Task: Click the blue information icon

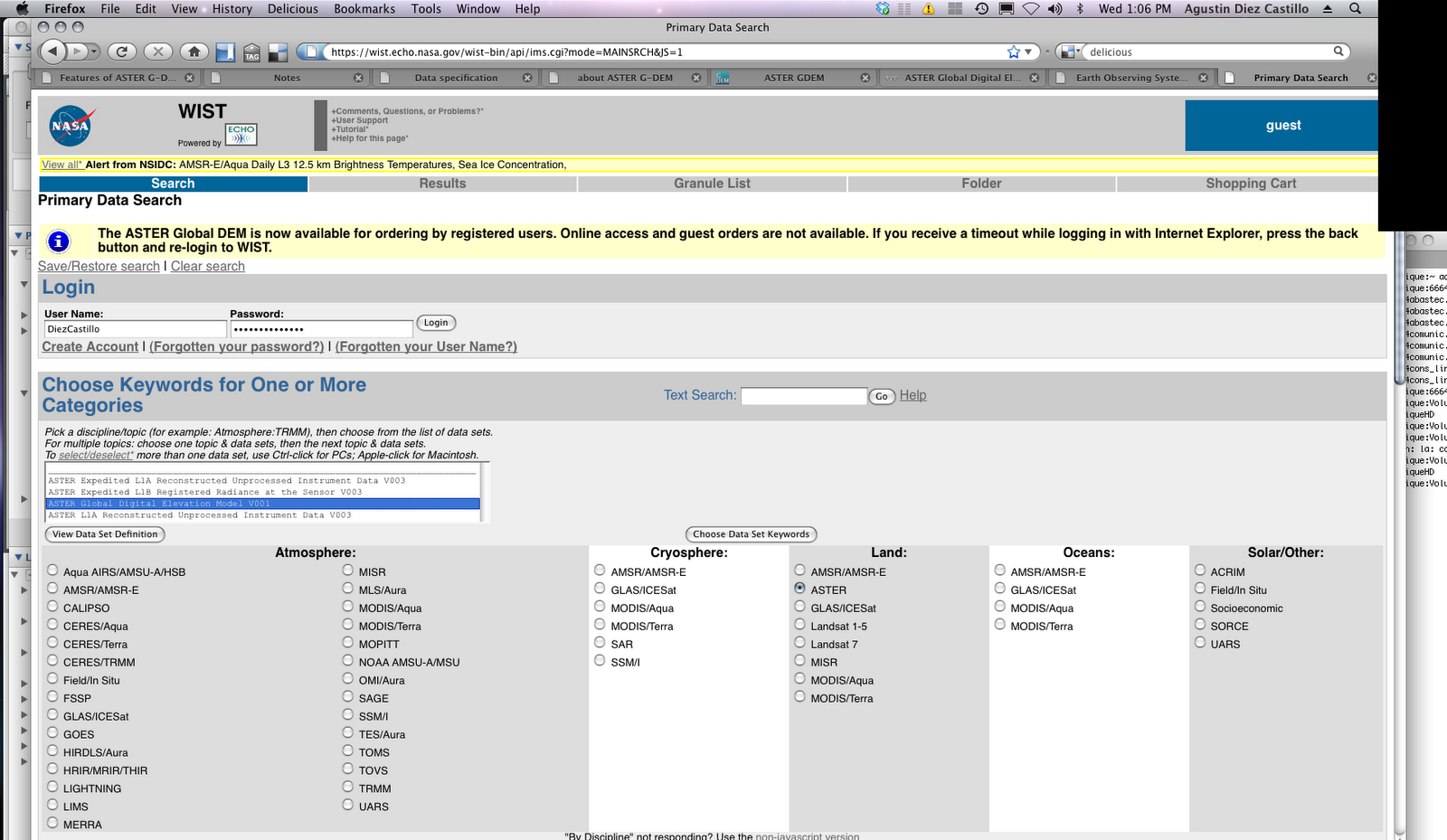Action: 58,241
